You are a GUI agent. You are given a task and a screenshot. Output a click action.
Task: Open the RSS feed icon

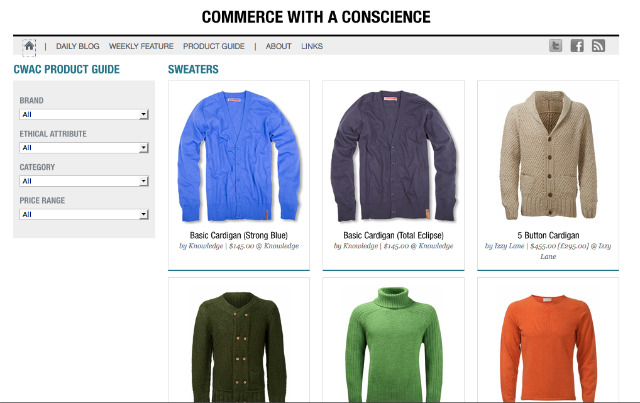point(598,46)
